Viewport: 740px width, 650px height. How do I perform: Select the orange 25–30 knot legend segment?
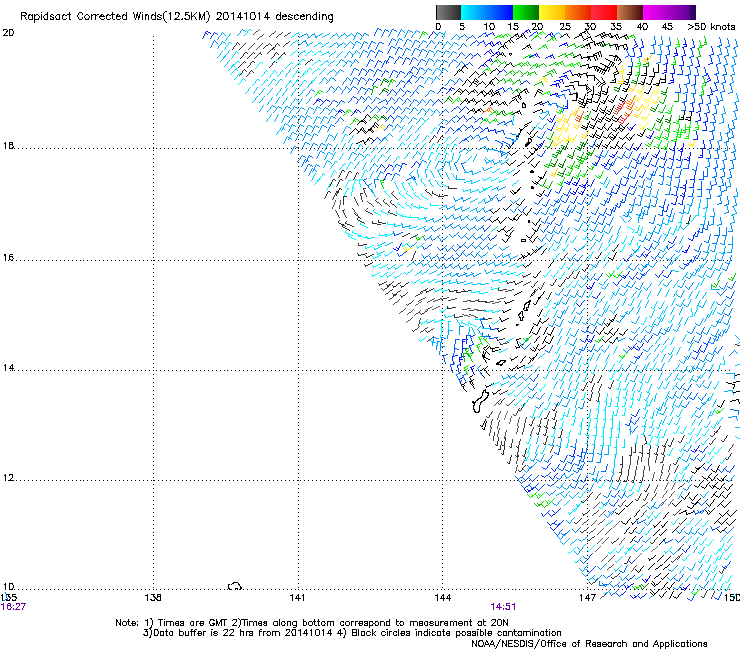578,12
